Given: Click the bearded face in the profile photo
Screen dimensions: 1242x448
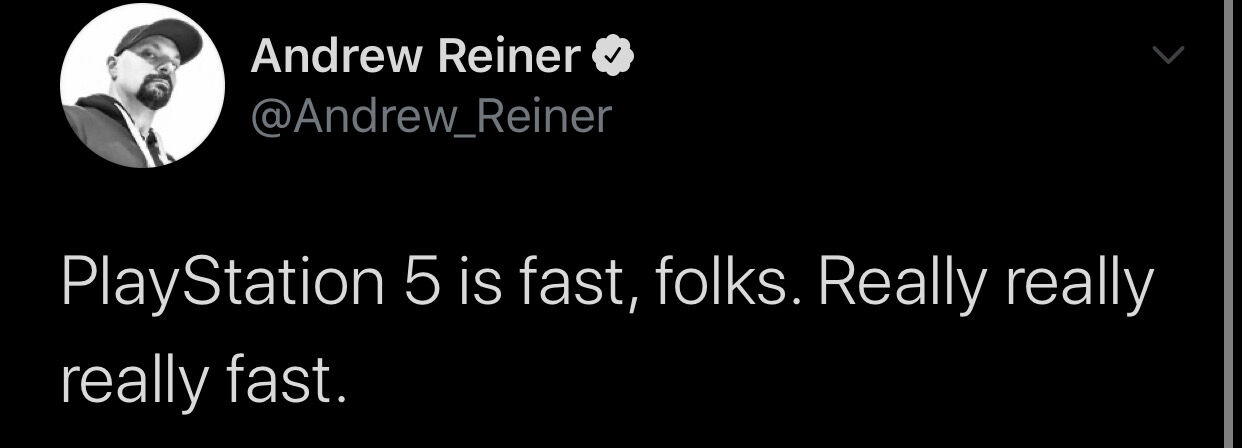Looking at the screenshot, I should click(x=156, y=78).
